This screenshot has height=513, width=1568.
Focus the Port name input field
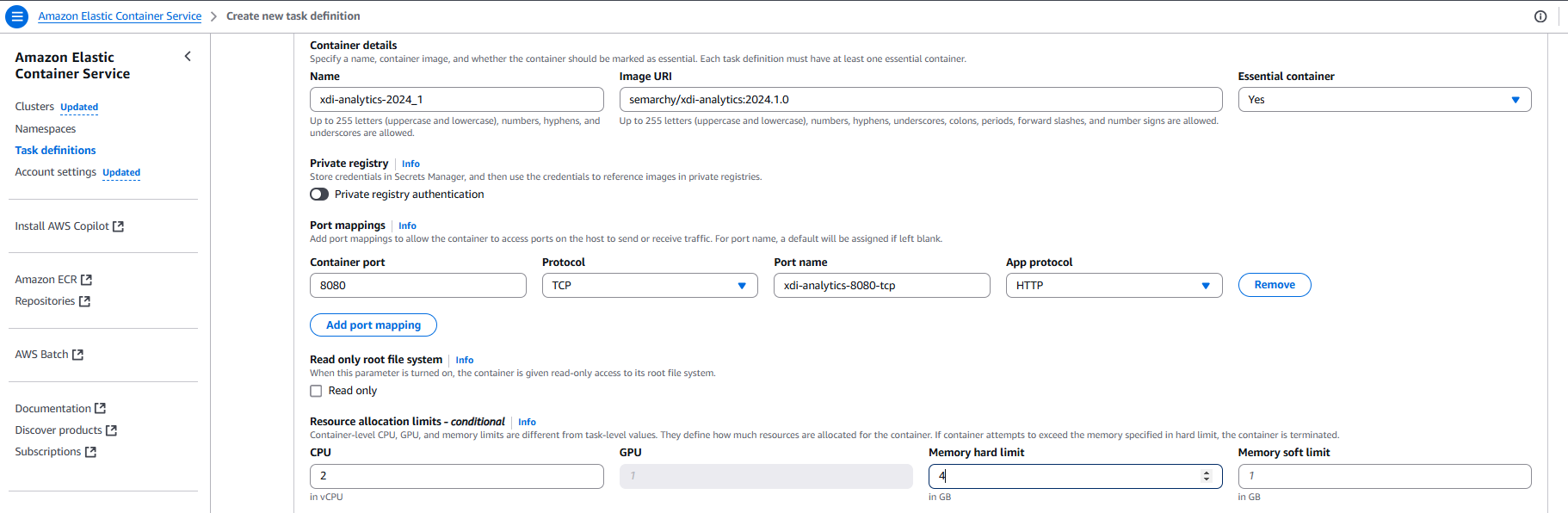pyautogui.click(x=881, y=286)
